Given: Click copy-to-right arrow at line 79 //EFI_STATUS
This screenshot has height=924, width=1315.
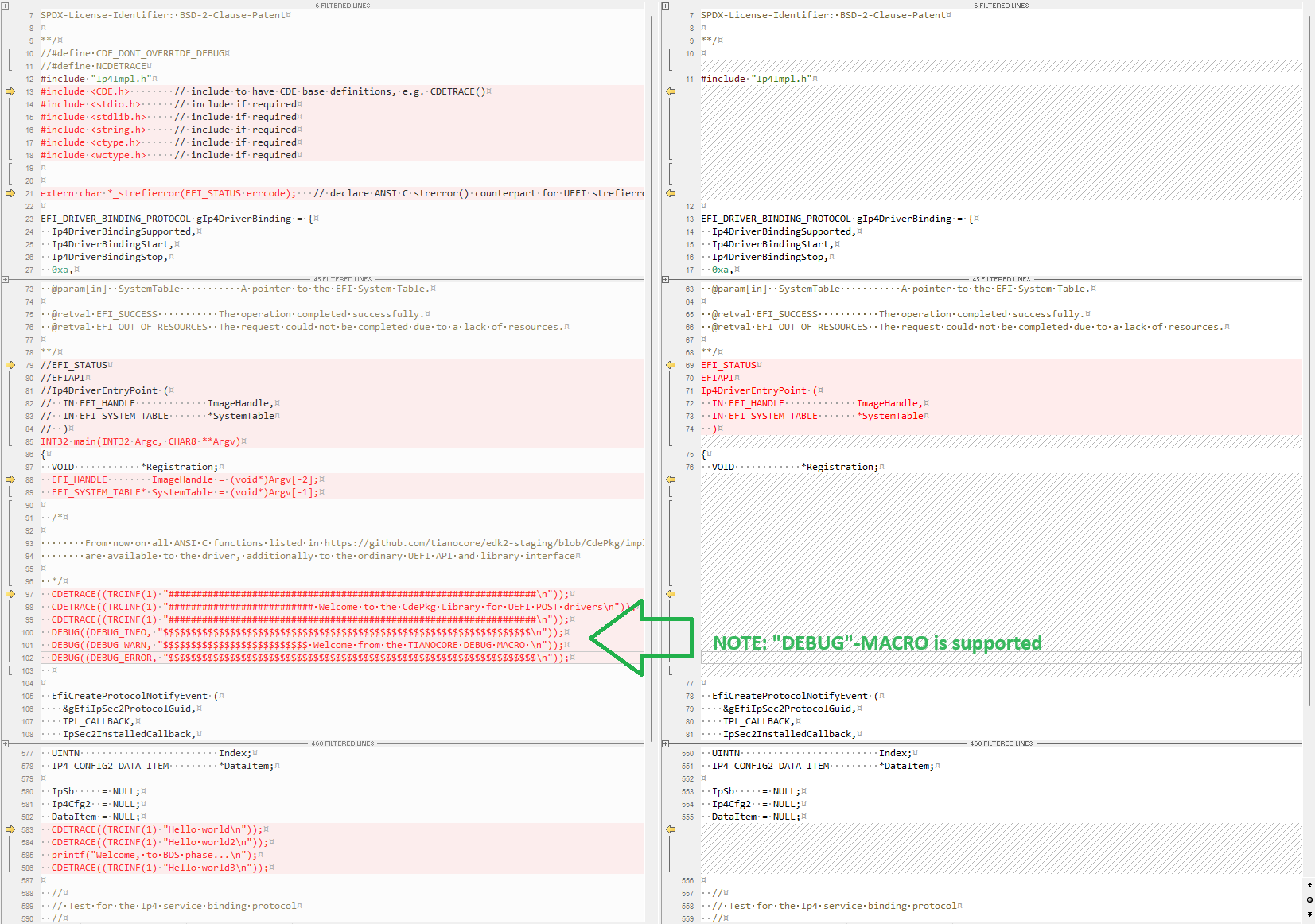Looking at the screenshot, I should (10, 365).
